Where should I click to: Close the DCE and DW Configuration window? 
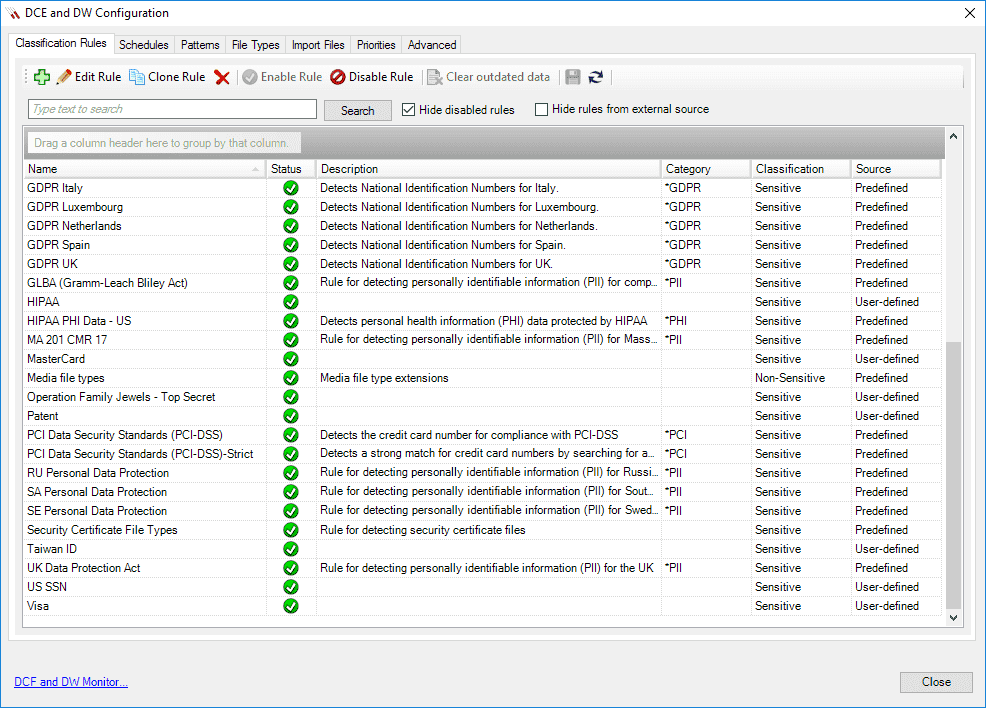pyautogui.click(x=970, y=13)
